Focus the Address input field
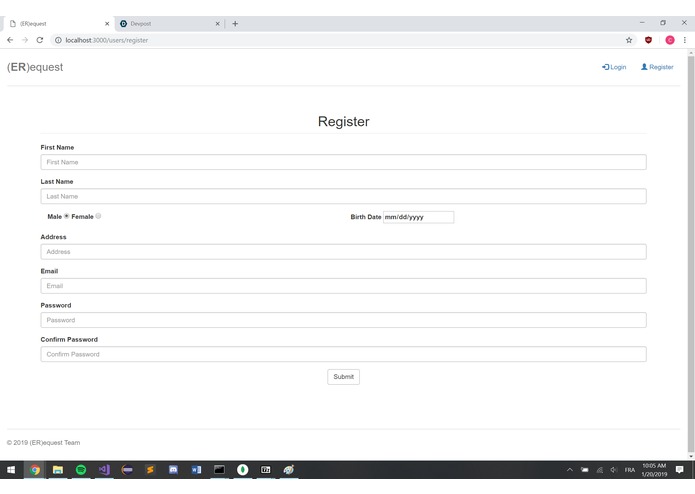Screen dimensions: 695x494 pos(344,252)
